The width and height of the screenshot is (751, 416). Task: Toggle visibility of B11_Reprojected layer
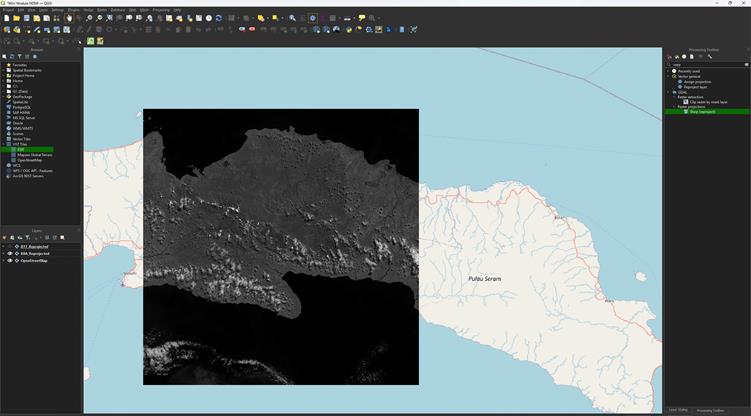(10, 246)
